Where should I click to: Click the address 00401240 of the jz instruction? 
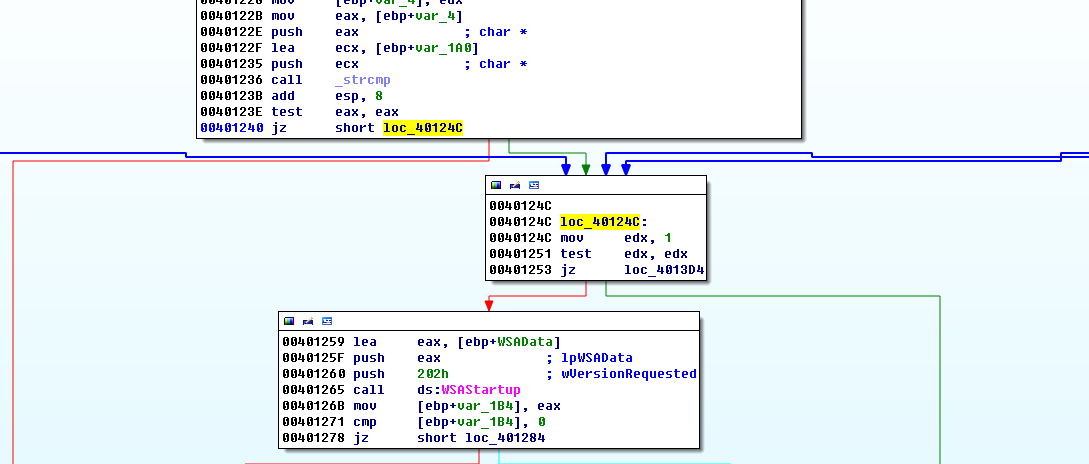point(231,128)
